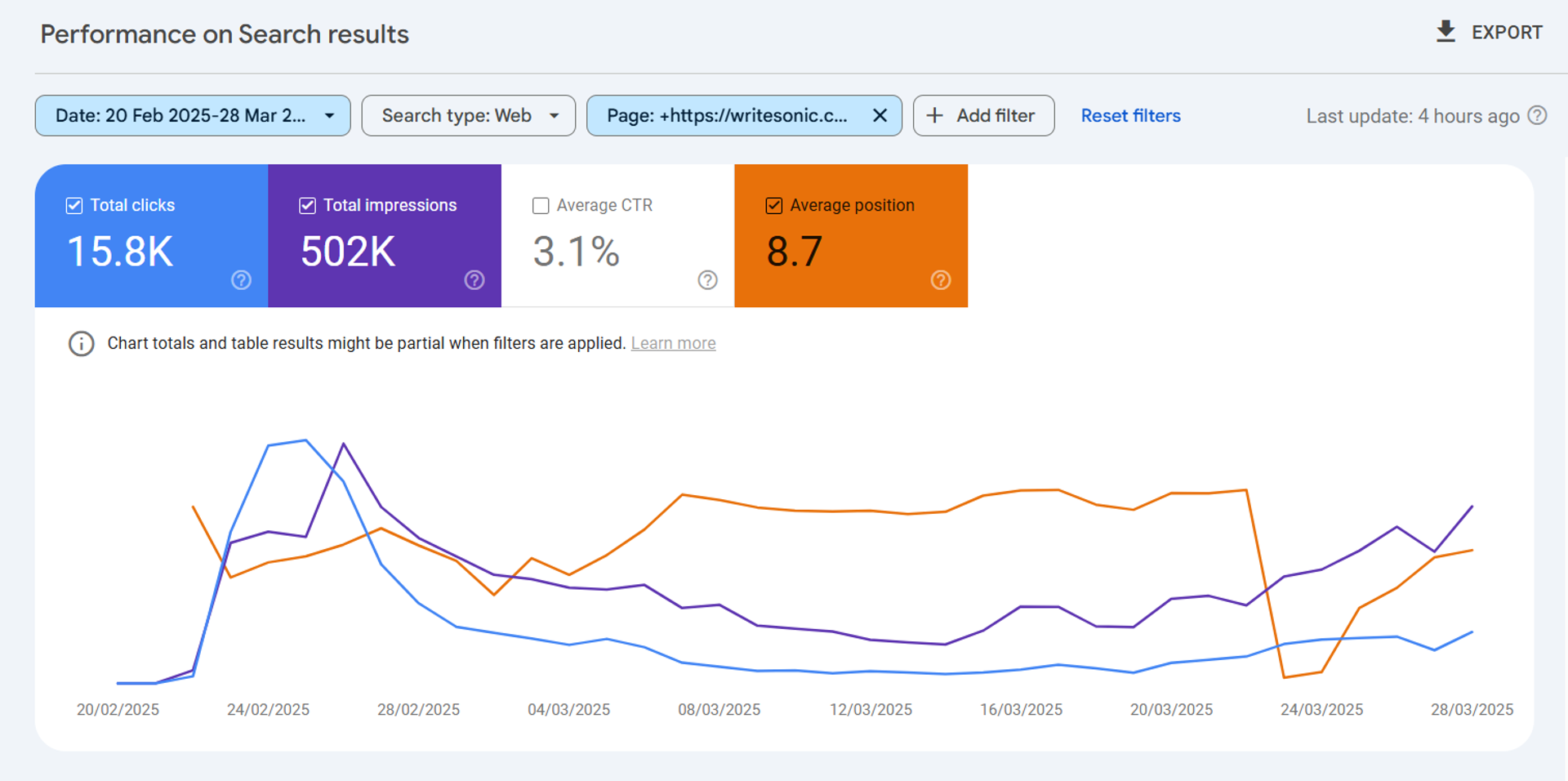Click the 24/02/2025 axis label
Image resolution: width=1568 pixels, height=781 pixels.
pos(268,709)
